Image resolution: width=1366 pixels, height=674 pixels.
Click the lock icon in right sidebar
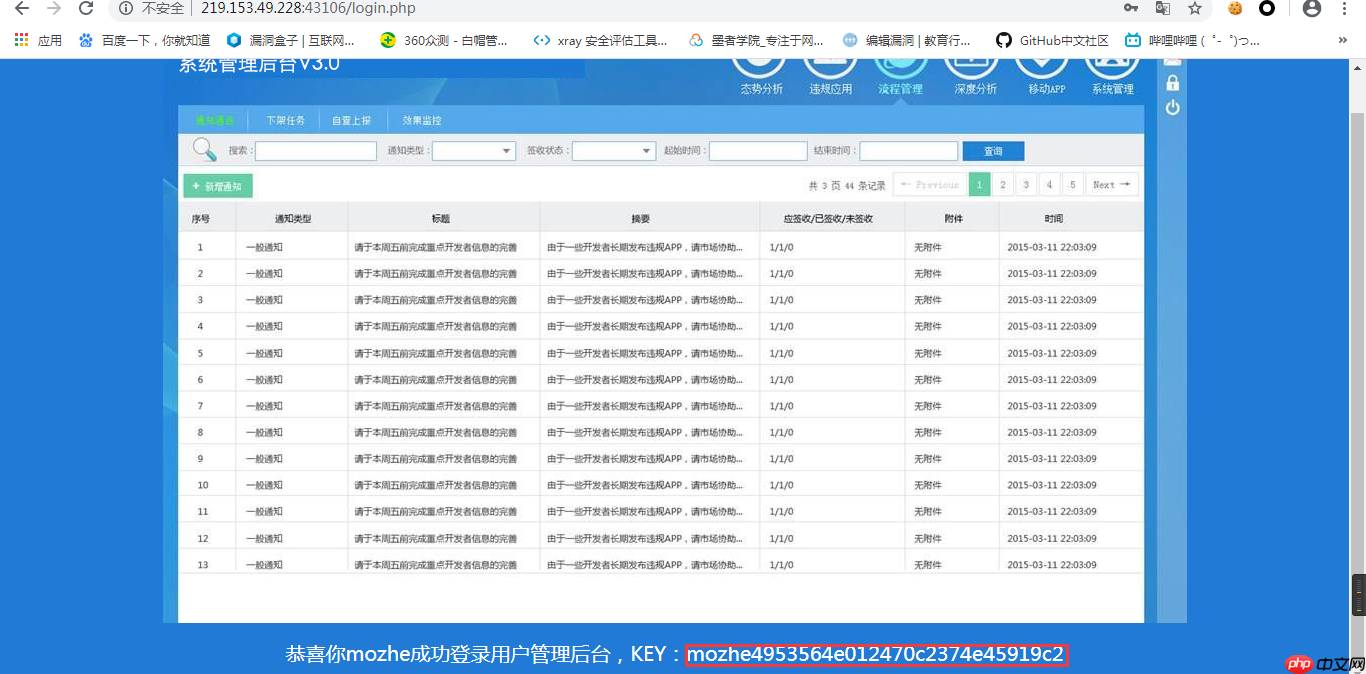tap(1171, 82)
